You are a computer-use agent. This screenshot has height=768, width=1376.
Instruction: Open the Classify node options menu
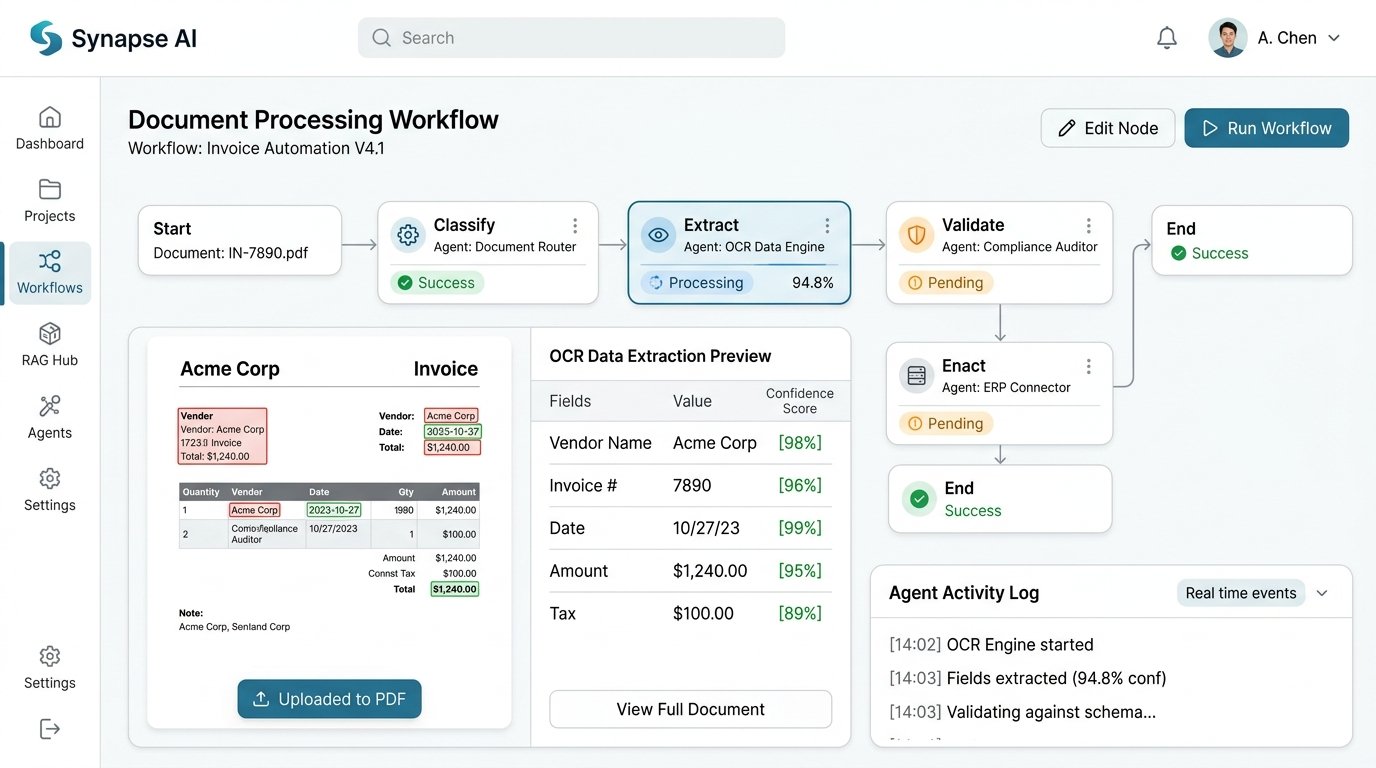tap(575, 226)
